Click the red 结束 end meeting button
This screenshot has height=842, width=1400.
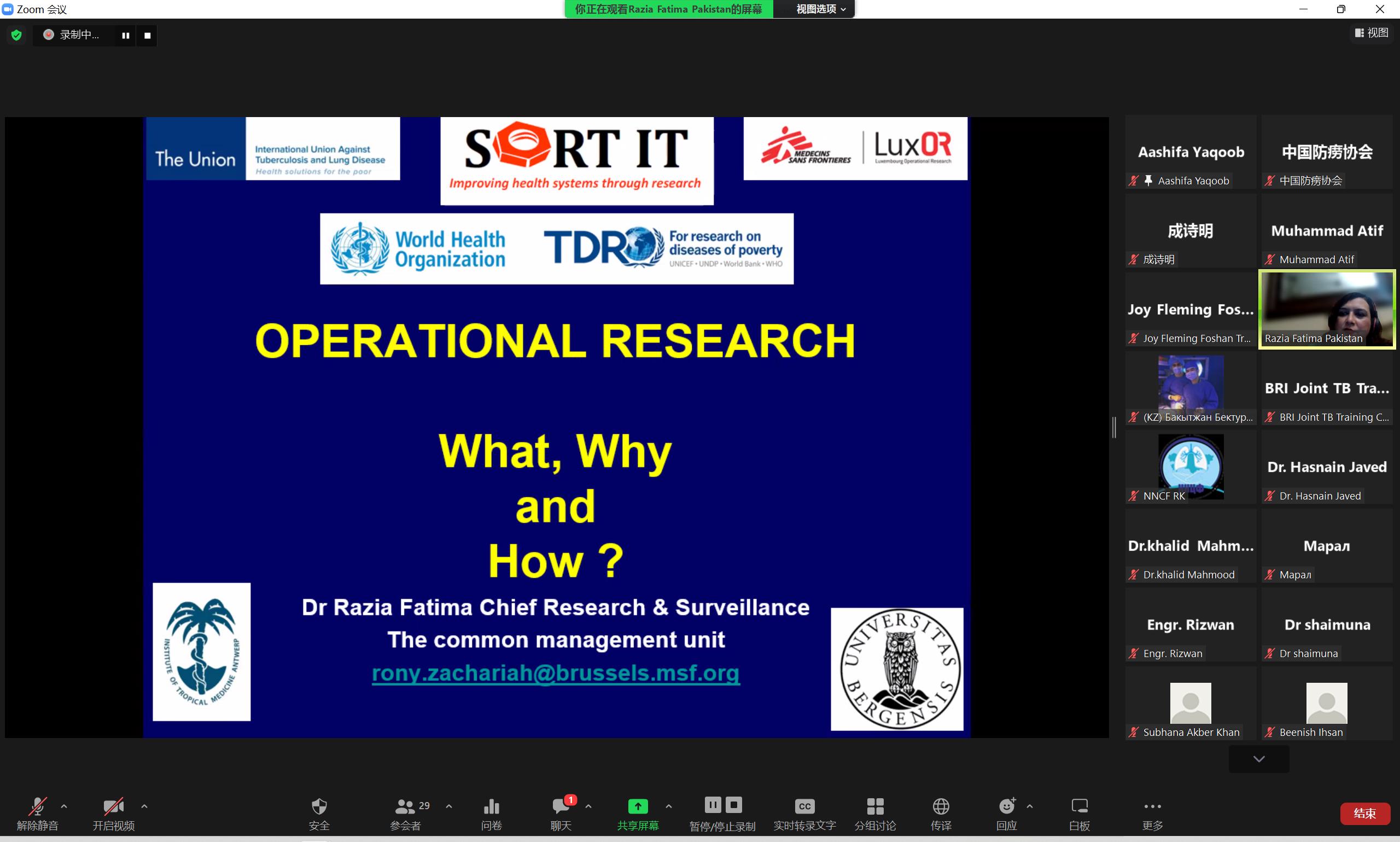1365,814
